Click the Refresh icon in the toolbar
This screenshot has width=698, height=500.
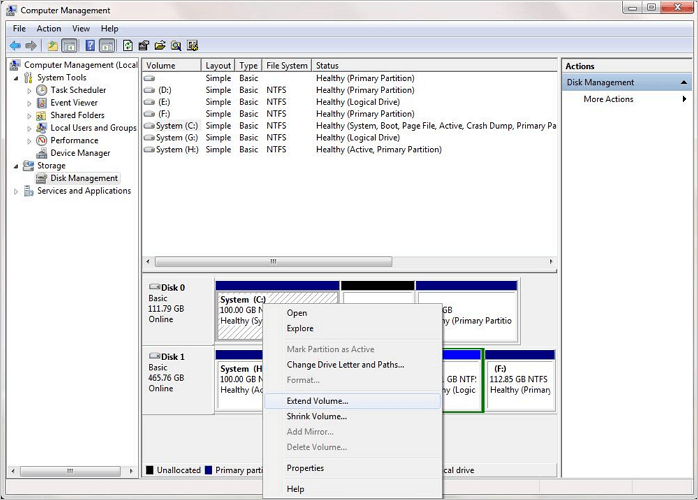click(x=128, y=46)
